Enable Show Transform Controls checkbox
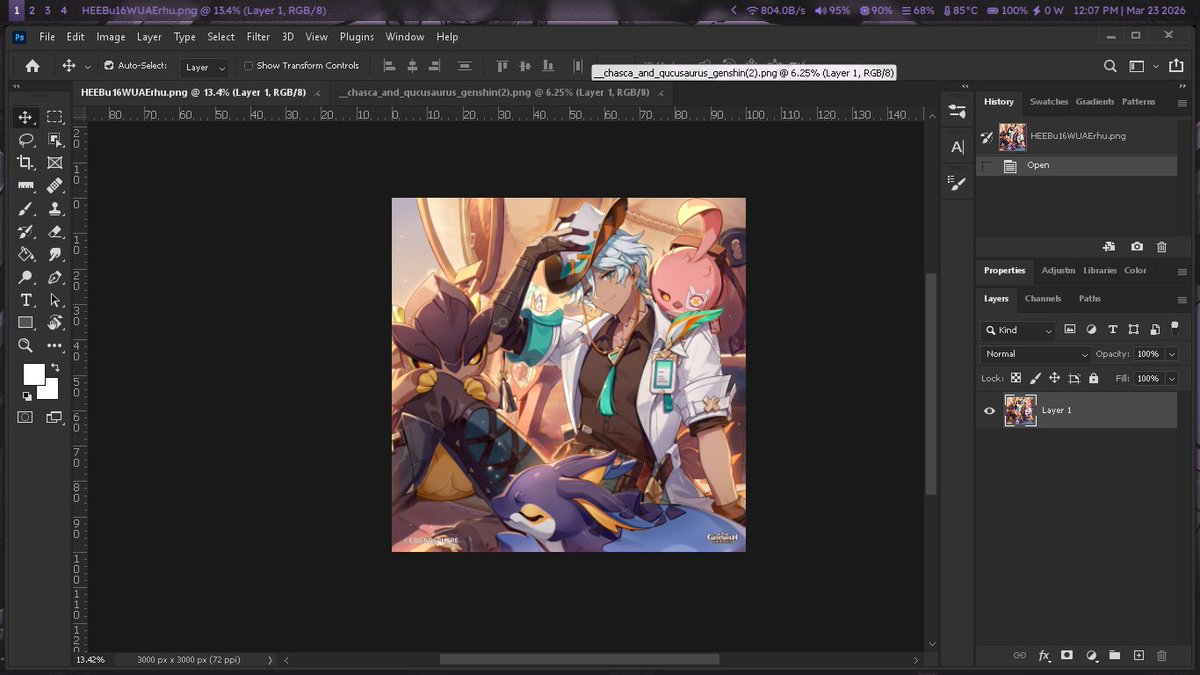The height and width of the screenshot is (675, 1200). tap(248, 66)
